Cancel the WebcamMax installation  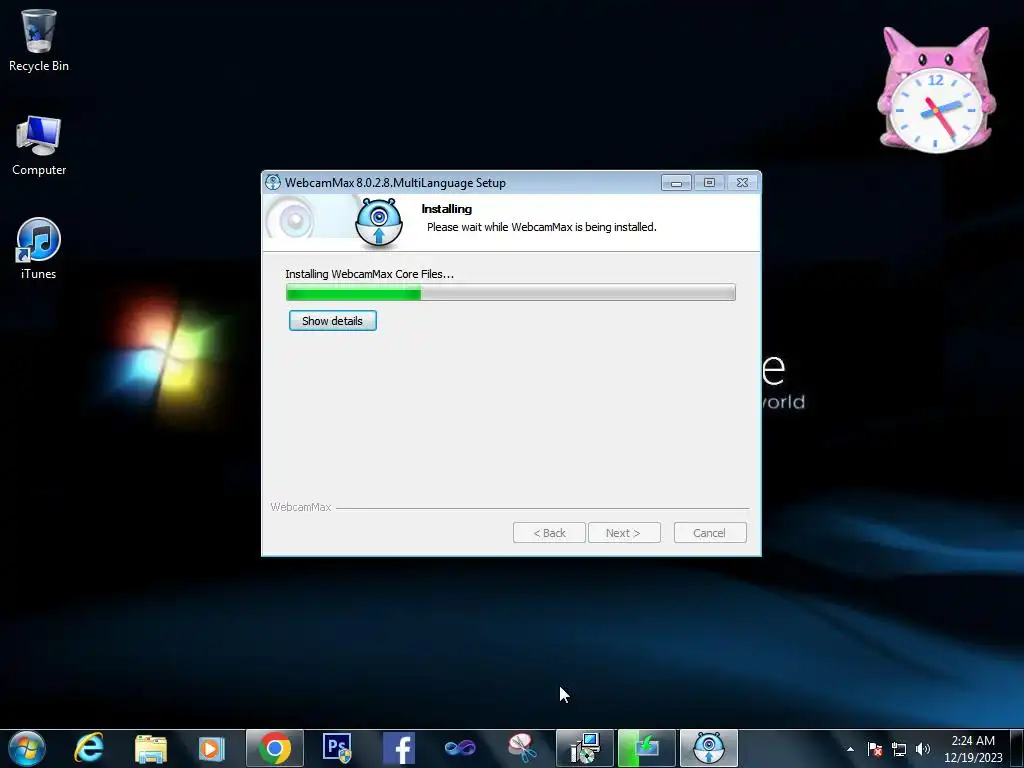point(710,533)
